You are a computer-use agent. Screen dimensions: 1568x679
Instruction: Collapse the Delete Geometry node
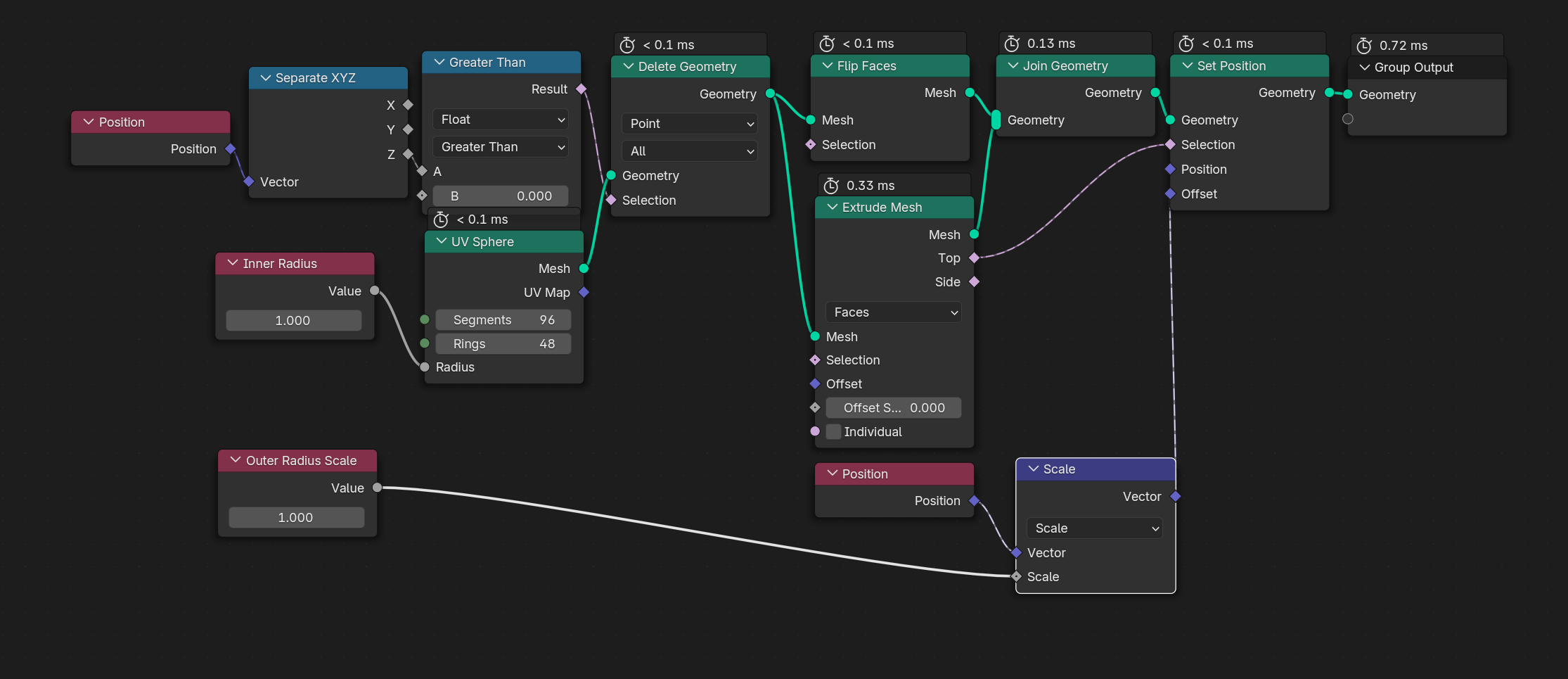[x=629, y=67]
